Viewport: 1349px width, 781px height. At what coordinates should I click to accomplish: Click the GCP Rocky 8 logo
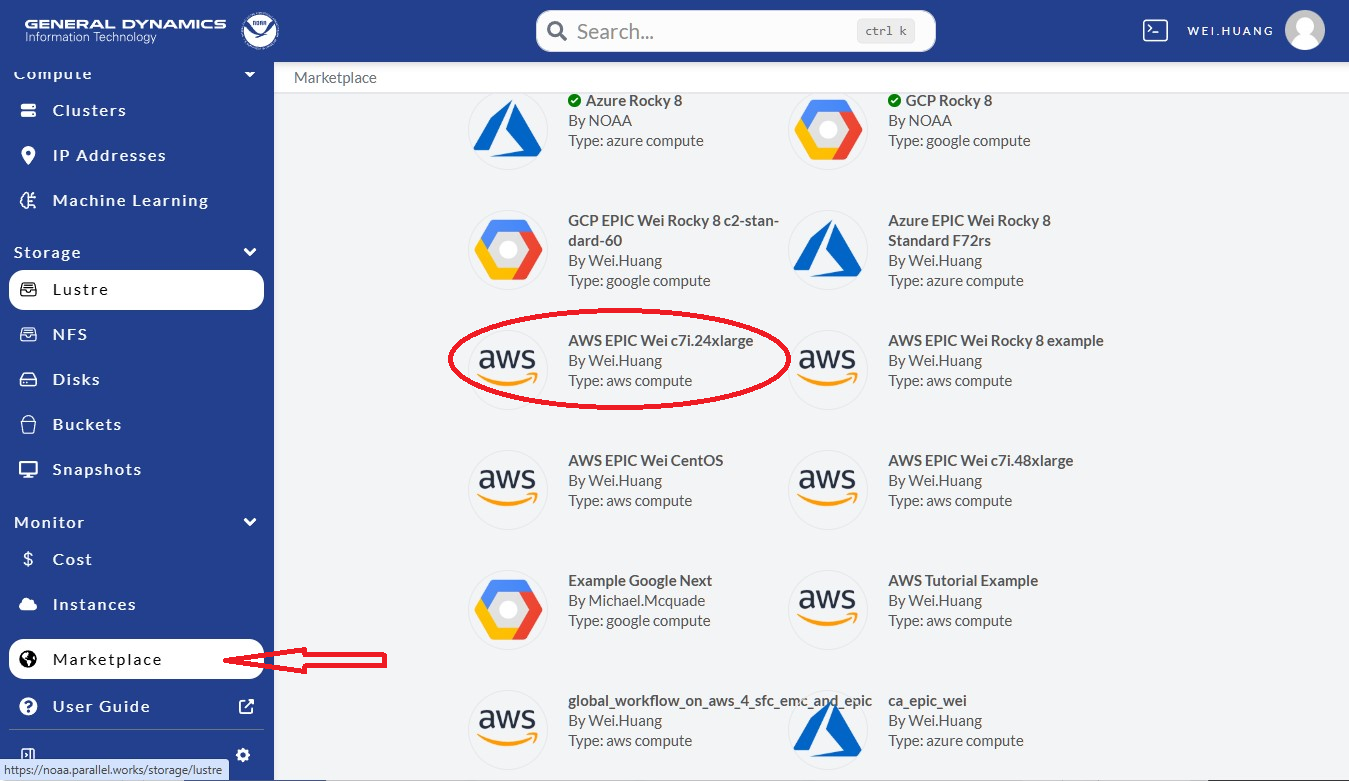click(828, 130)
